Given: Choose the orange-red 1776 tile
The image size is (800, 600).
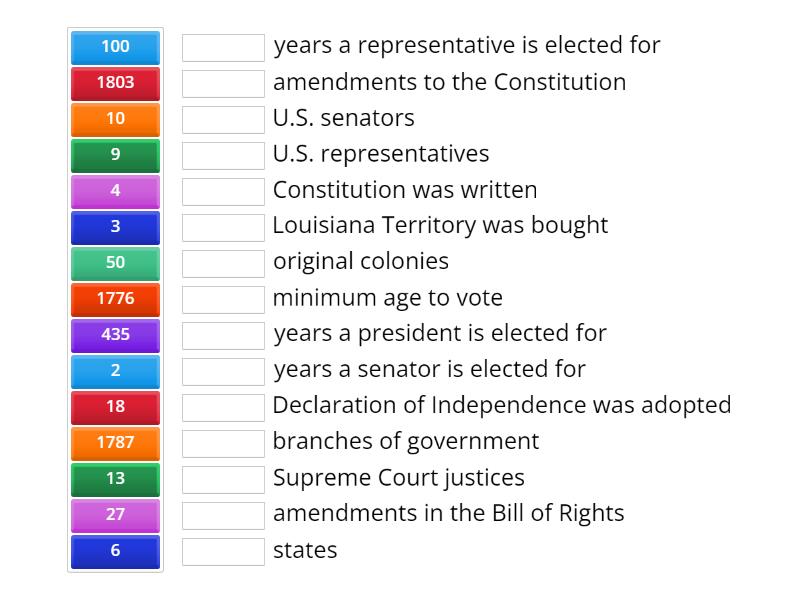Looking at the screenshot, I should pos(115,299).
